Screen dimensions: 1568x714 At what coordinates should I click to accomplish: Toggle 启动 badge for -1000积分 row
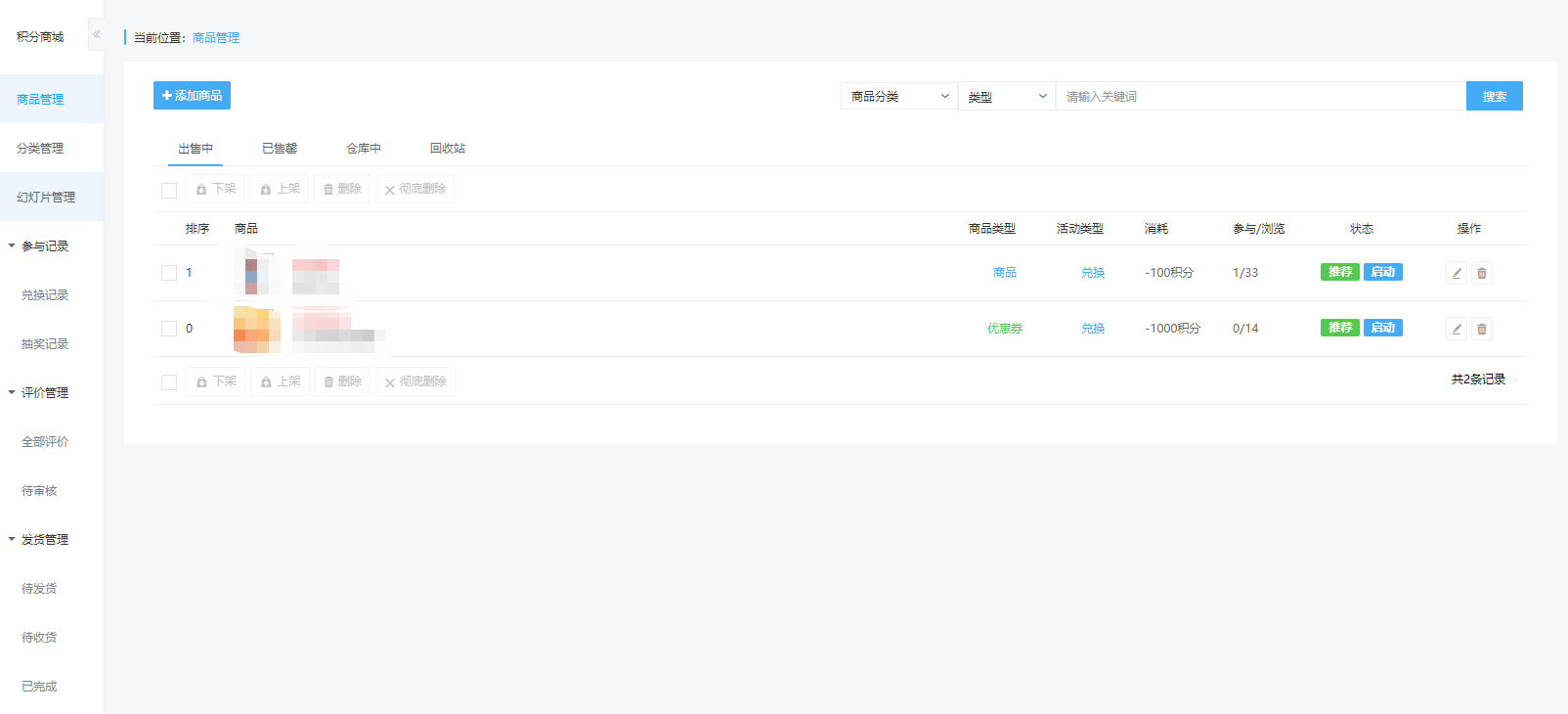(1383, 328)
